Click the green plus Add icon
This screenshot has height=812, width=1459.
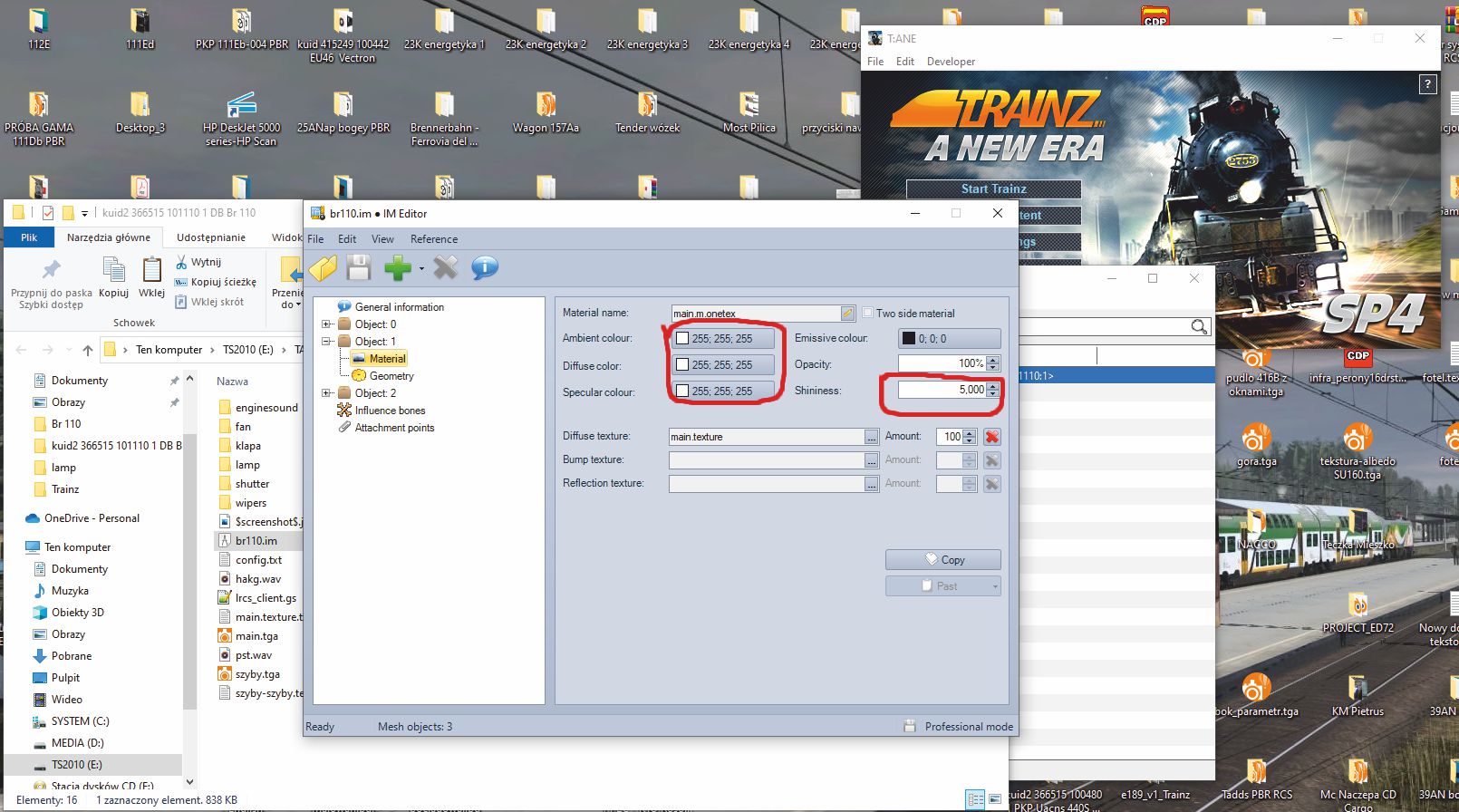coord(396,268)
